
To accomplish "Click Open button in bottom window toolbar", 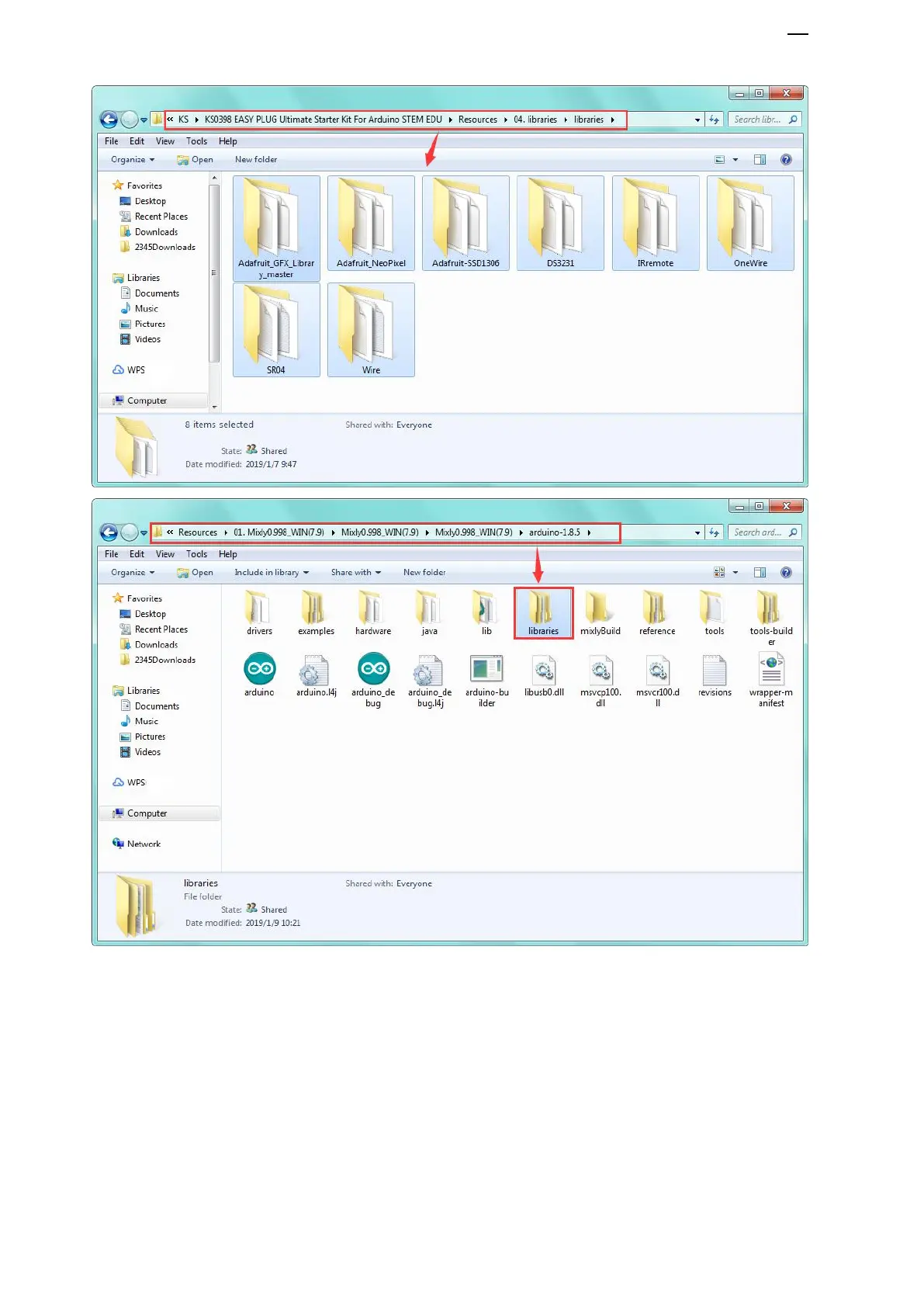I will pyautogui.click(x=195, y=573).
